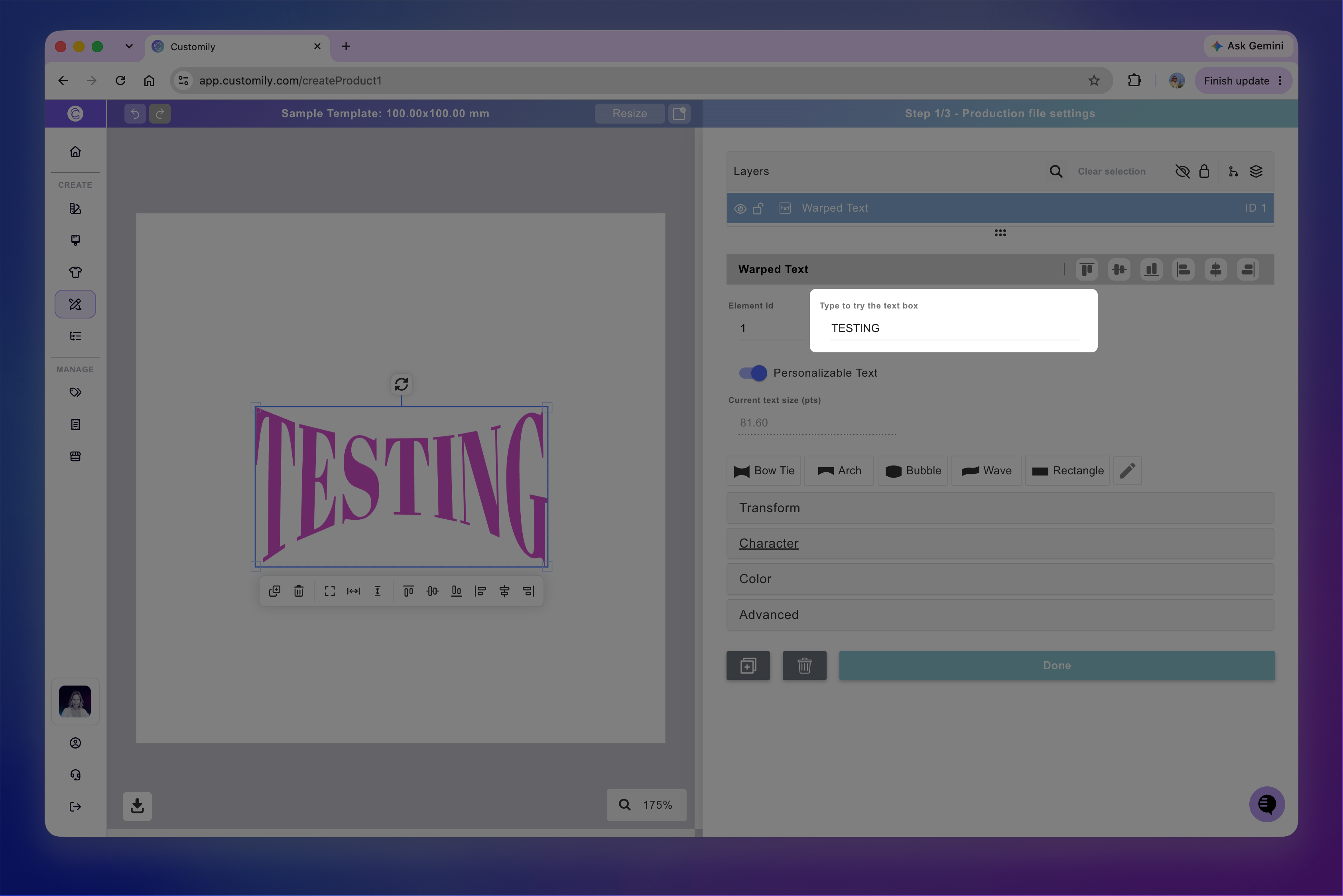This screenshot has height=896, width=1343.
Task: Click the Resize button
Action: (630, 113)
